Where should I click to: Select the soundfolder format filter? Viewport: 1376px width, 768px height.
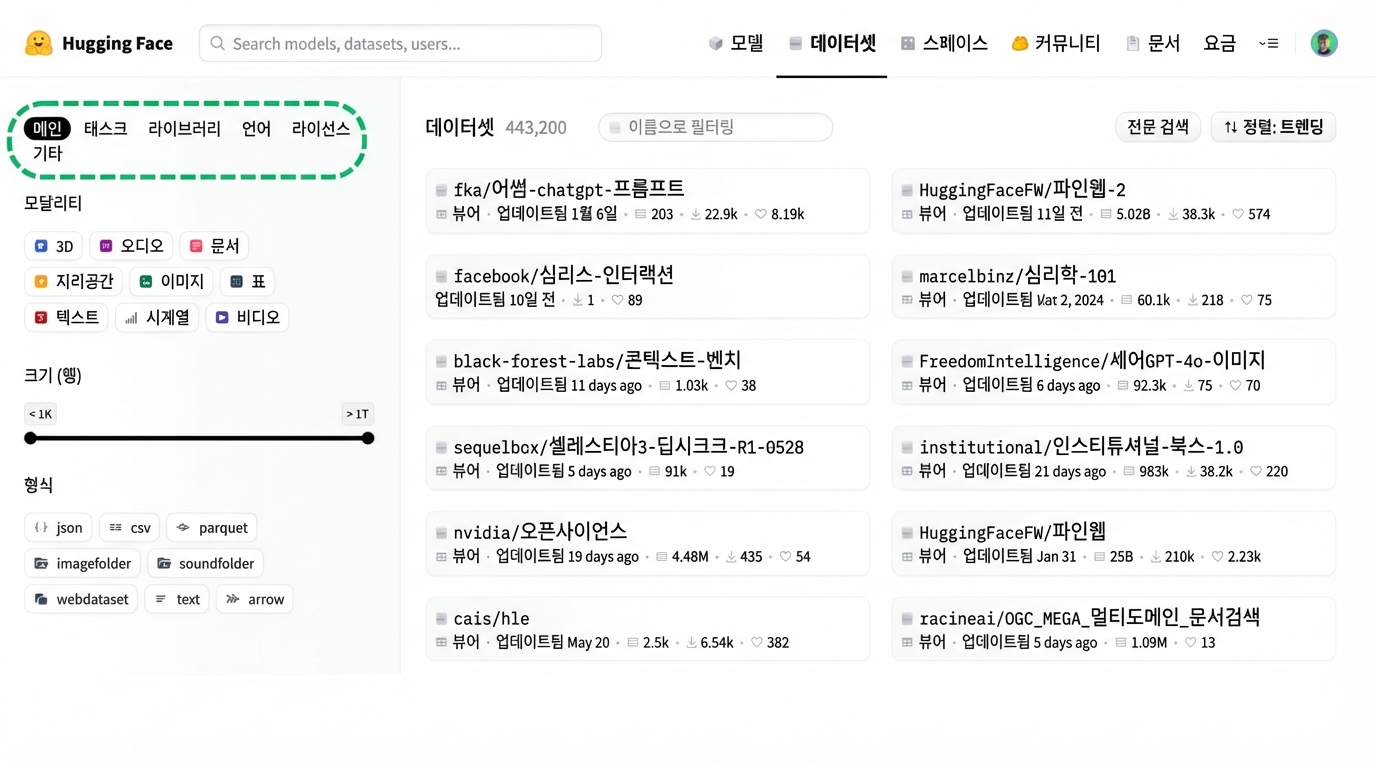tap(205, 564)
